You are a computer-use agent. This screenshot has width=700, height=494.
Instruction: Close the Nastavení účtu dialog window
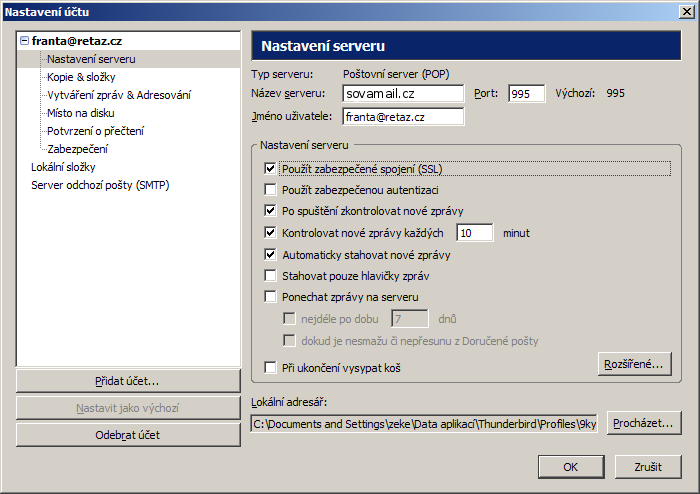(x=685, y=11)
